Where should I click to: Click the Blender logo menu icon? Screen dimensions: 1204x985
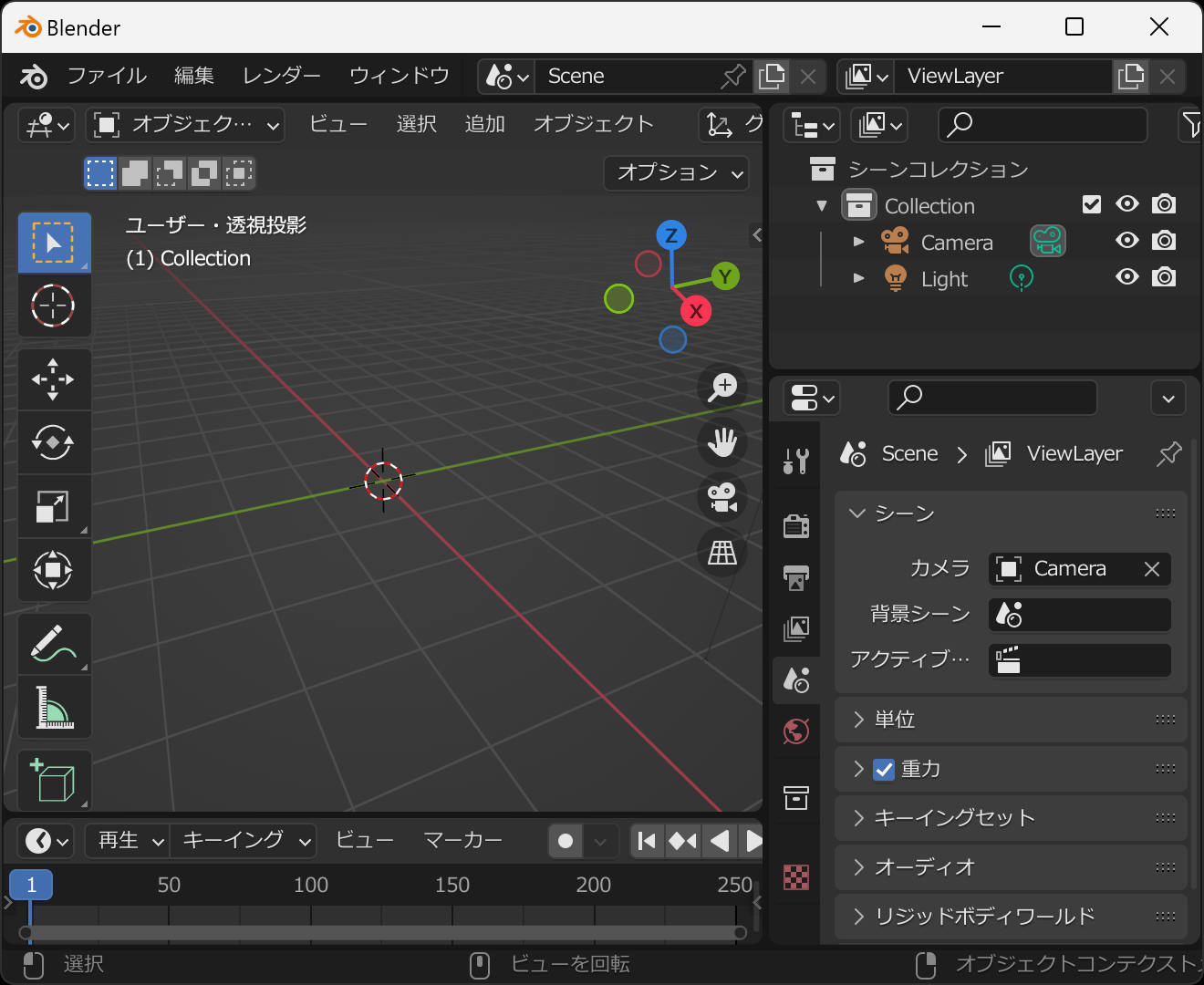tap(34, 76)
